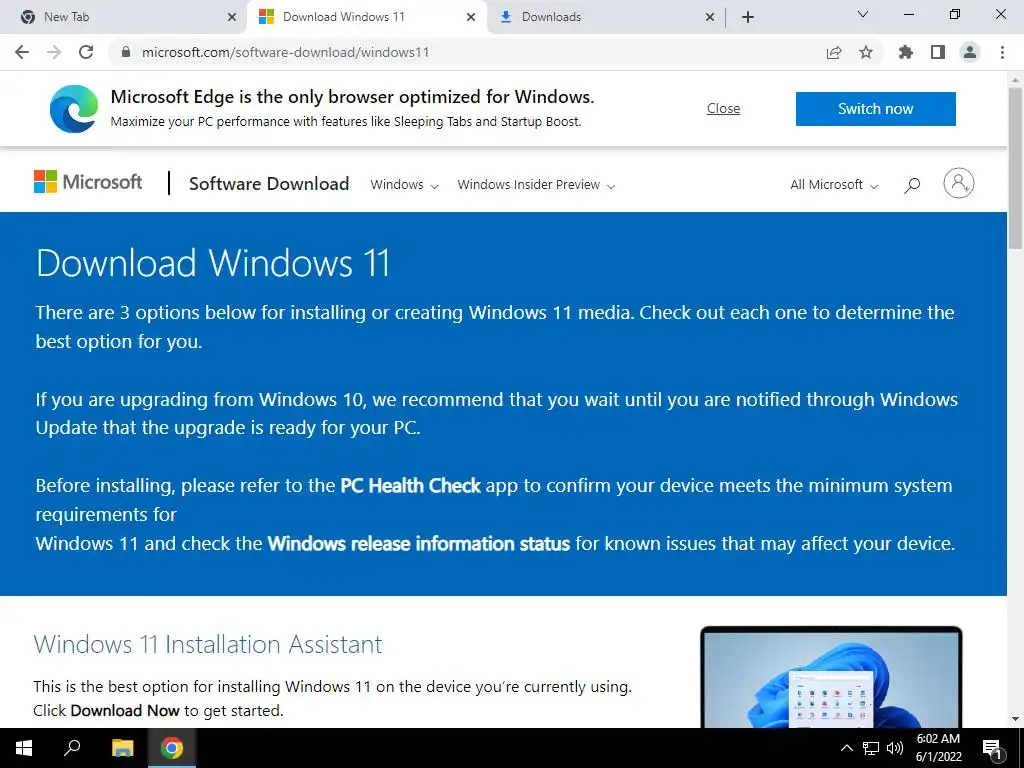The width and height of the screenshot is (1024, 768).
Task: Switch to the Downloads tab
Action: [x=606, y=17]
